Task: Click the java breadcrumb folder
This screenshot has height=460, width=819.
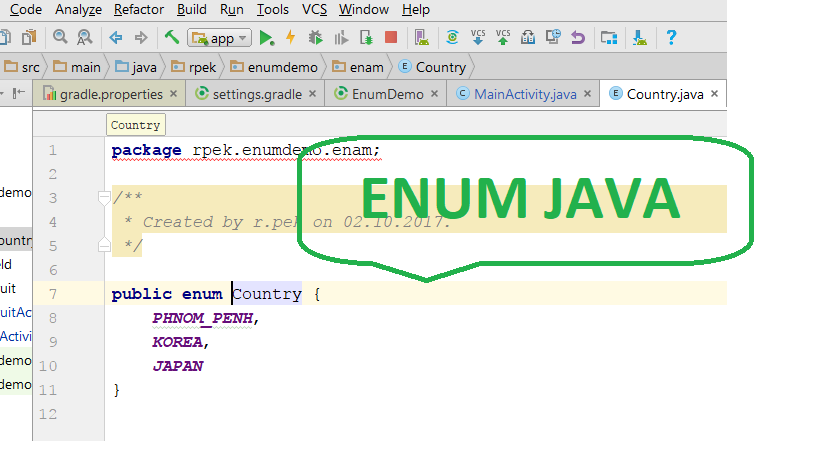Action: pos(136,67)
